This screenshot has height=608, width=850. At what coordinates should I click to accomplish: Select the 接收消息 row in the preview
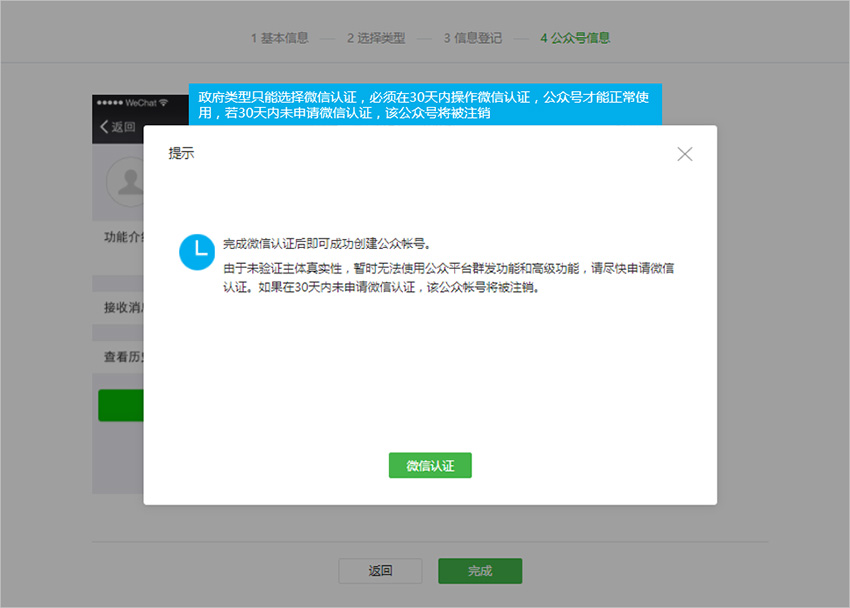[x=123, y=307]
